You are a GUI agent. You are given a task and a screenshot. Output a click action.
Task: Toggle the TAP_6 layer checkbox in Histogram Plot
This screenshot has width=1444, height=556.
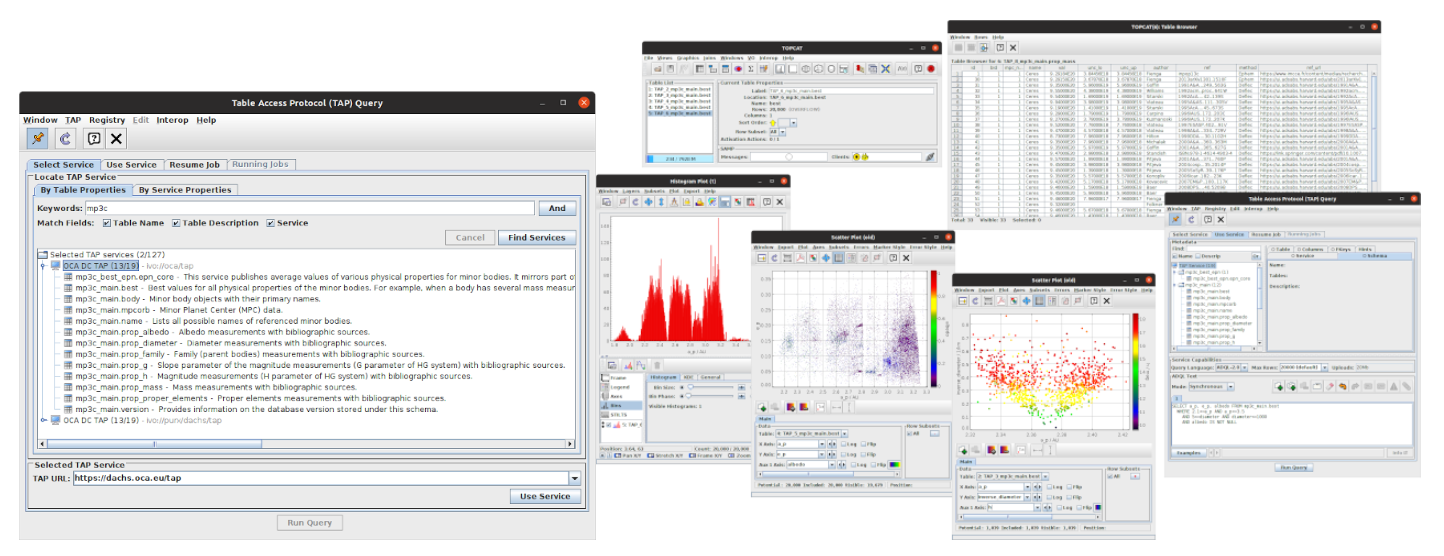(609, 425)
